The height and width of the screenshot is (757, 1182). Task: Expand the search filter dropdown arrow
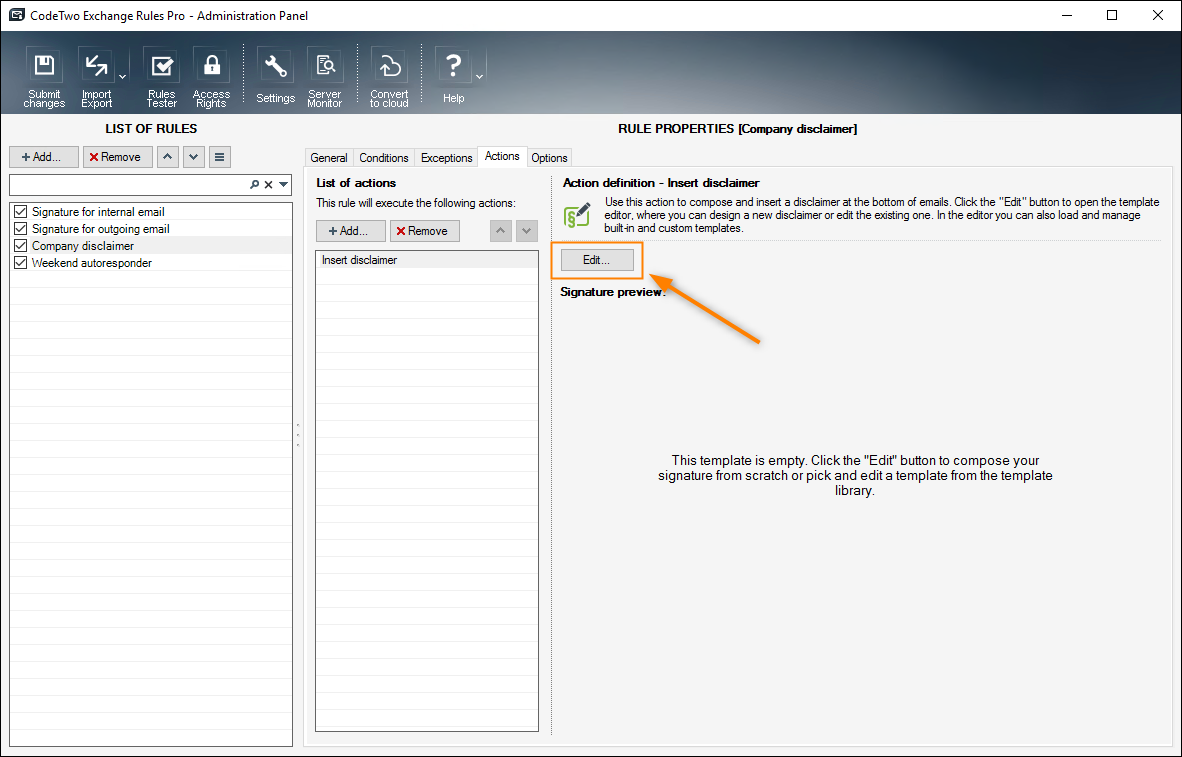(x=283, y=185)
